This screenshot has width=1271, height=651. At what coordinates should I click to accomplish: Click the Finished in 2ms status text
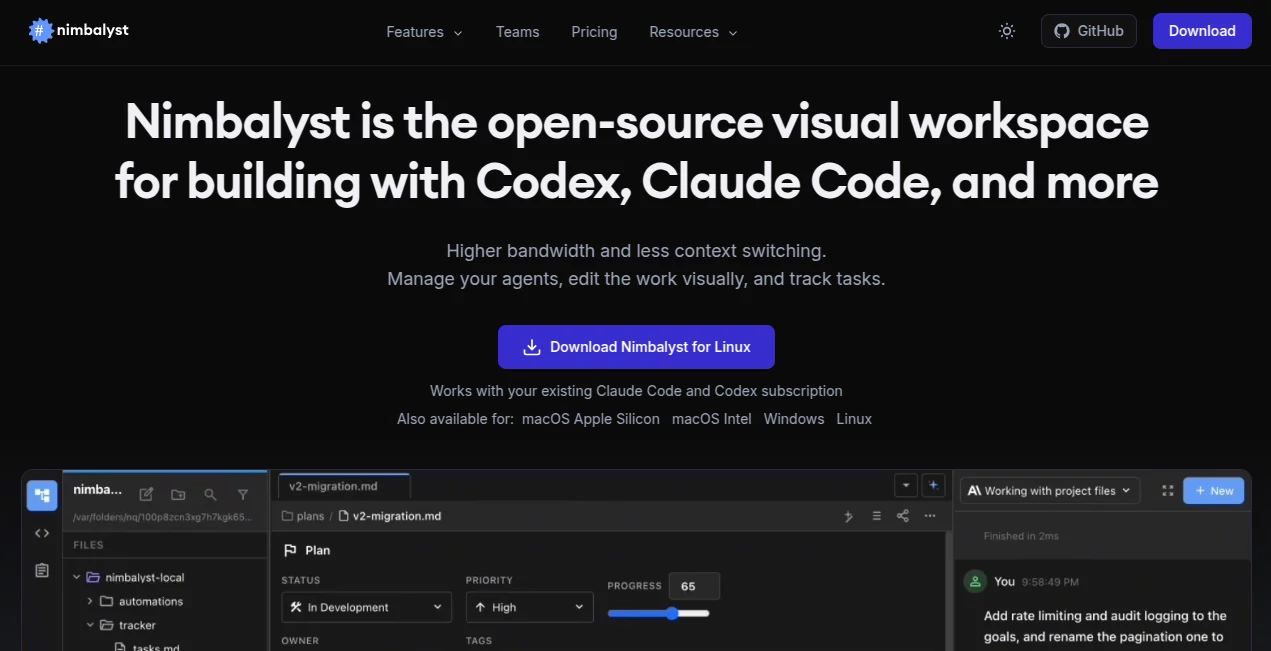[1021, 536]
